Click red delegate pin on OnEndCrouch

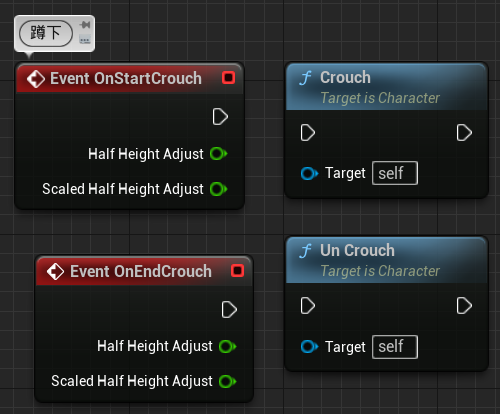[x=238, y=270]
